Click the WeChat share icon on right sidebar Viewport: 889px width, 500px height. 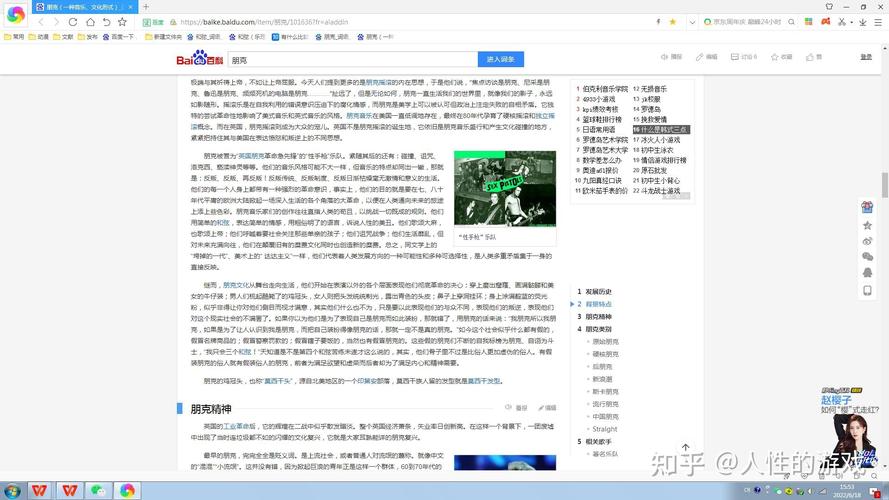tap(867, 257)
